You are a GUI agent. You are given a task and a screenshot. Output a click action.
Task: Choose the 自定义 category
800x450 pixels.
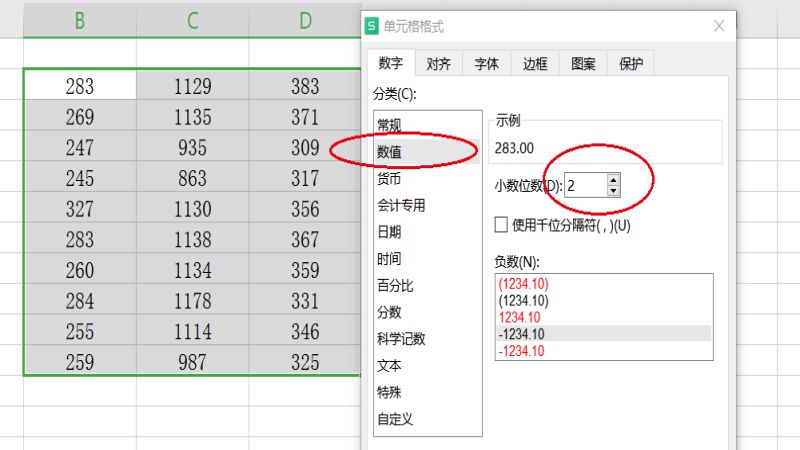(394, 418)
